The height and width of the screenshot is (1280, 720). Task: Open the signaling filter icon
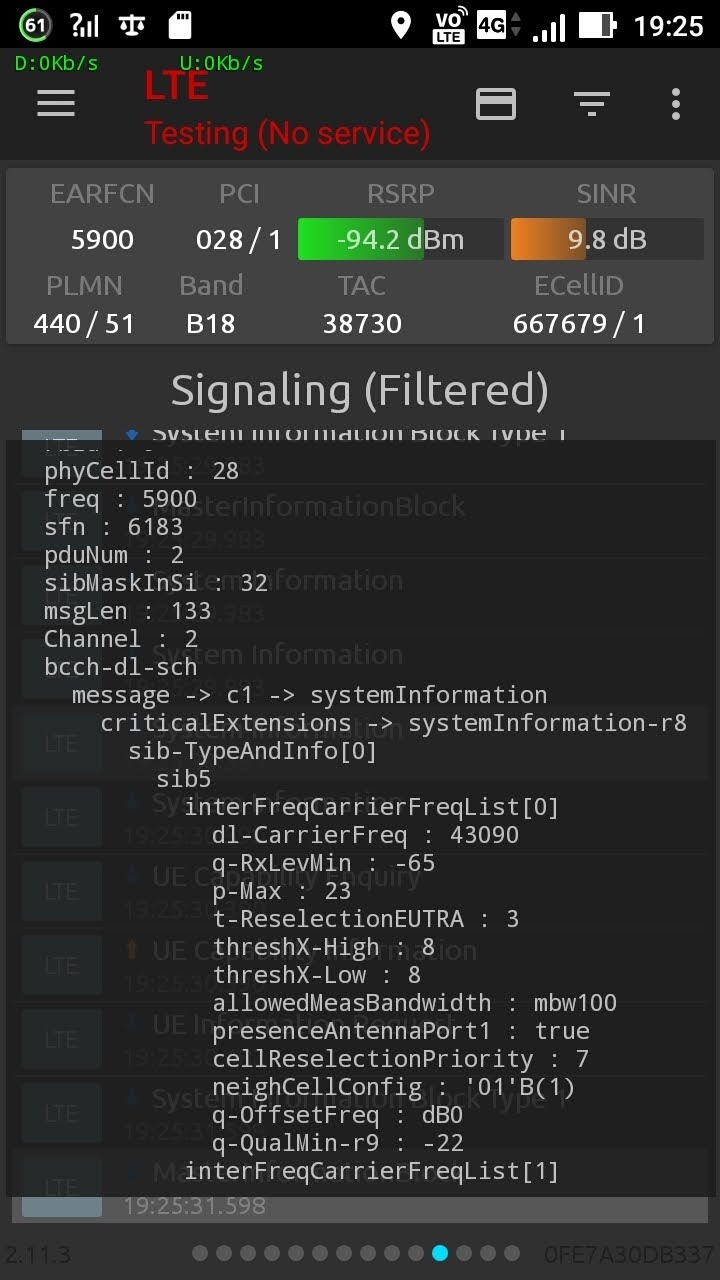(x=592, y=103)
